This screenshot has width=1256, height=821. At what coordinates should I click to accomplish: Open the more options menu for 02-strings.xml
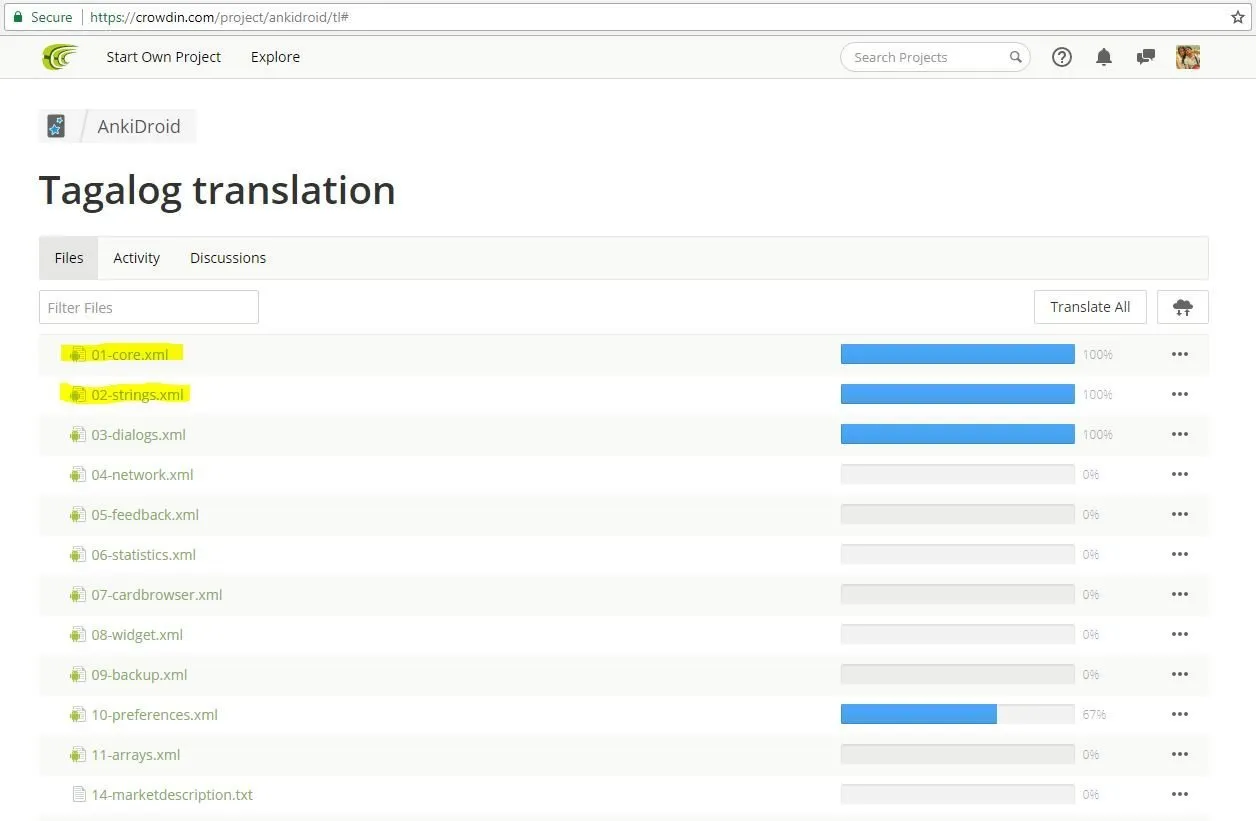click(1180, 394)
